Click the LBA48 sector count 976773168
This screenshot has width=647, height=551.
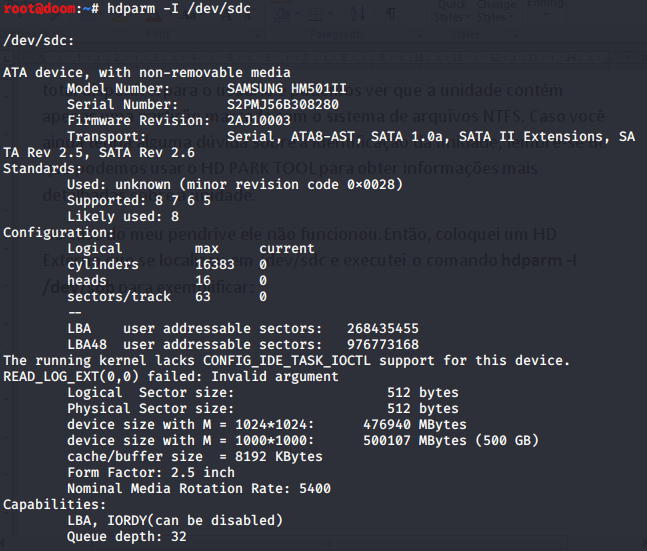point(383,344)
